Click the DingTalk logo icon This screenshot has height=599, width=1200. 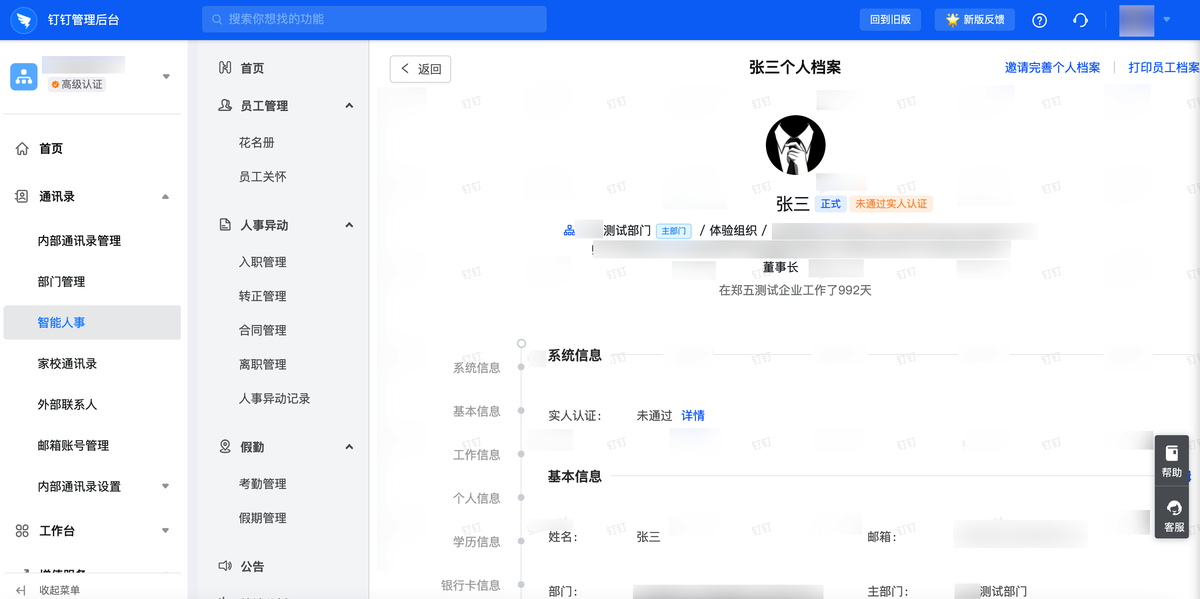click(21, 19)
